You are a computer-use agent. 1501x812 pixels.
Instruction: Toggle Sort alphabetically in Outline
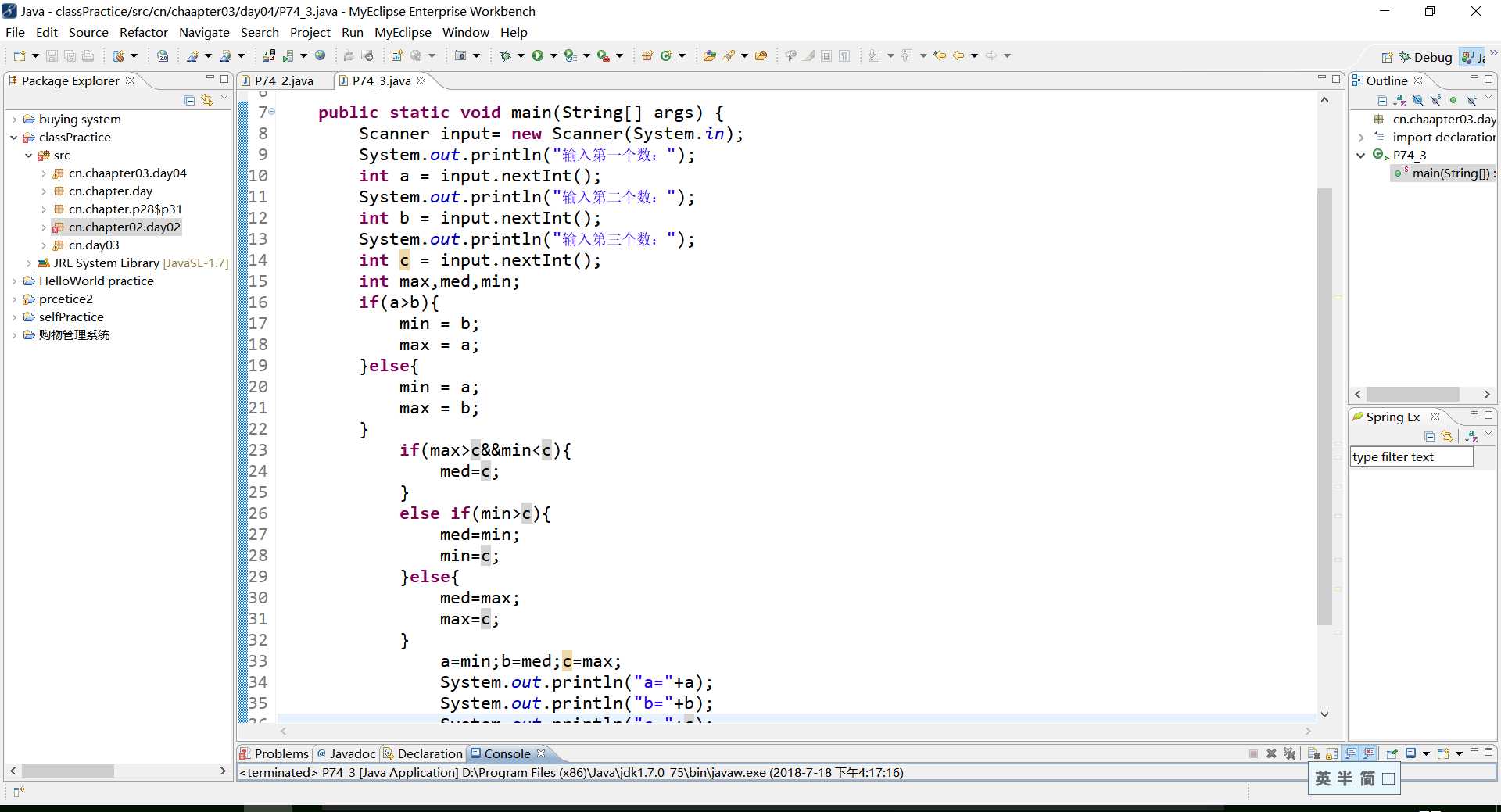tap(1399, 100)
